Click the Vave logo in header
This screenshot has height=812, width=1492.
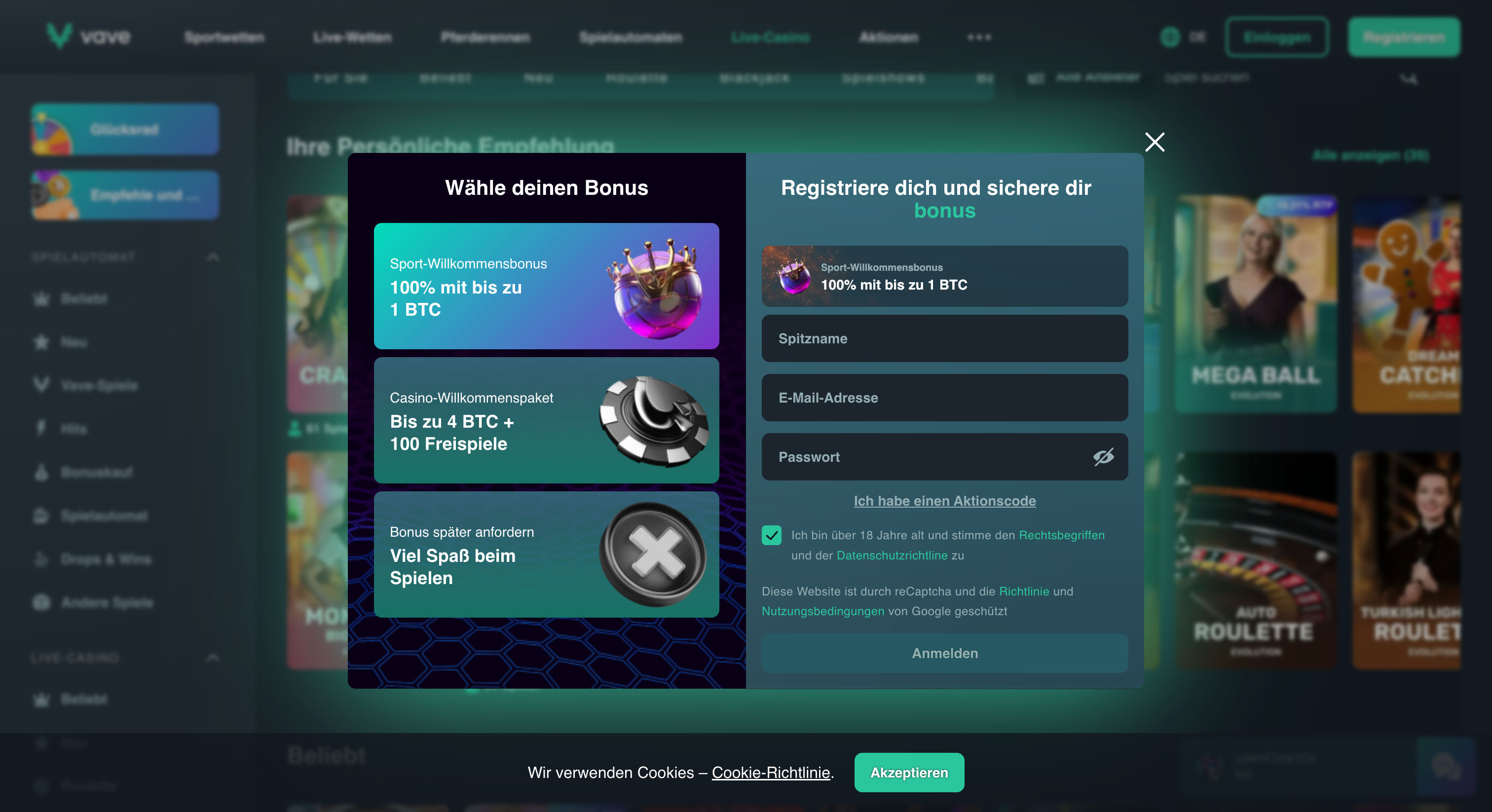click(89, 37)
